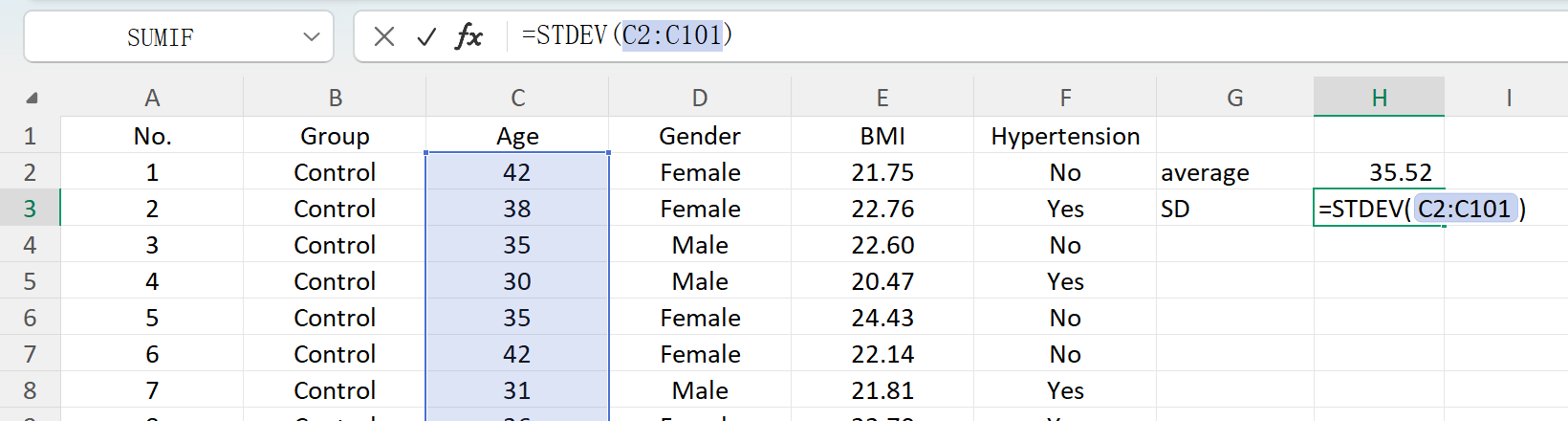Select column C header

point(517,98)
